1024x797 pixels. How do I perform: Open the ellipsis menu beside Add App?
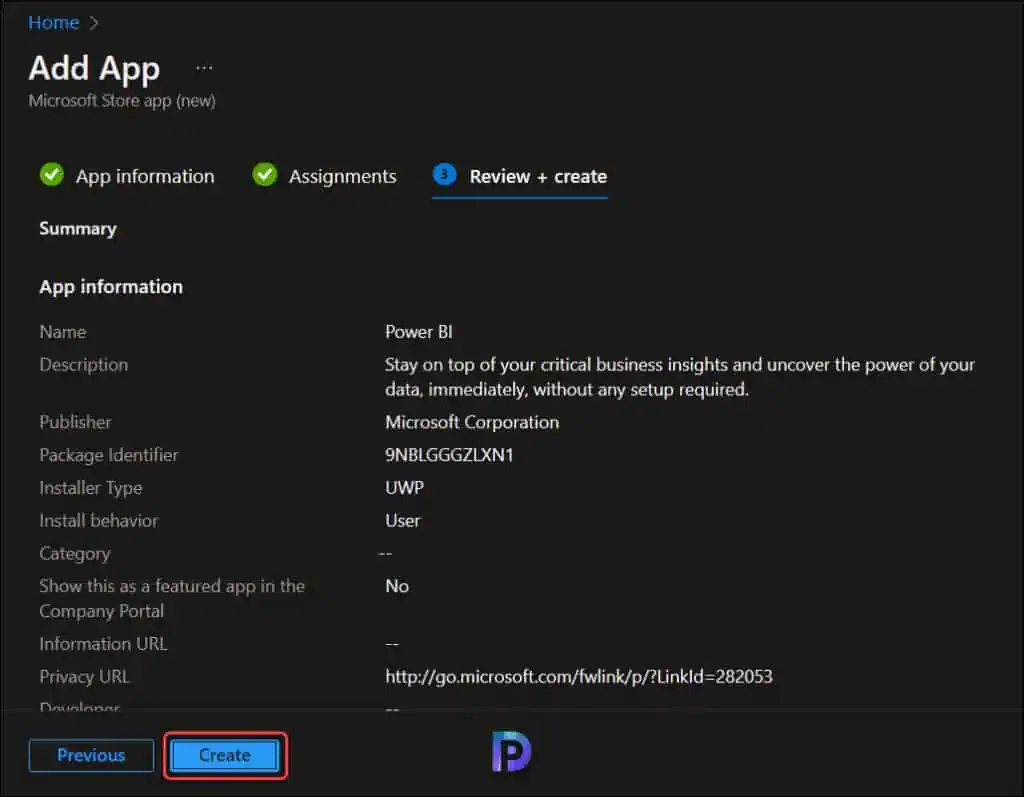pyautogui.click(x=204, y=68)
